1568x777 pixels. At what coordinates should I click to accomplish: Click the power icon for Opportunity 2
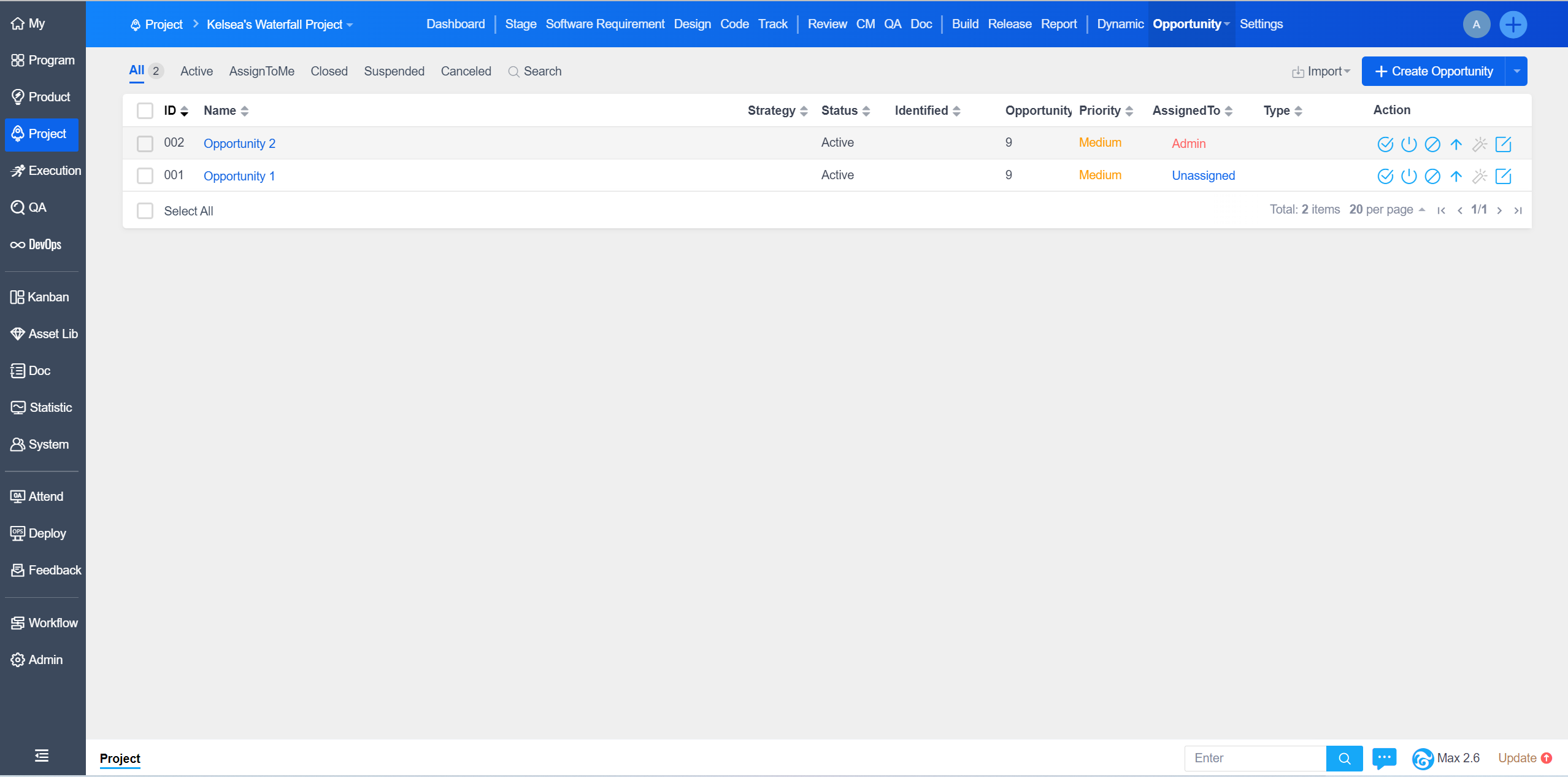click(1409, 144)
